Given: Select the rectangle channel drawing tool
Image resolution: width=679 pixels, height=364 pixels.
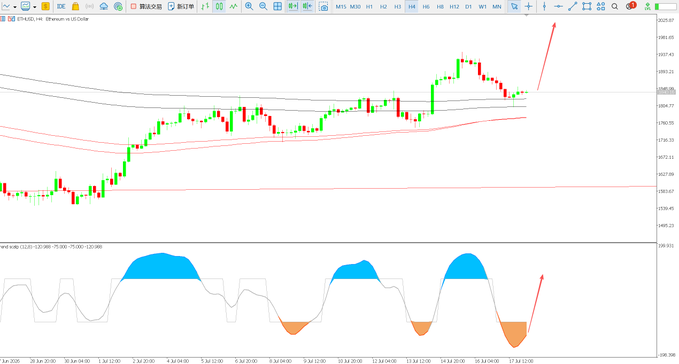Looking at the screenshot, I should click(587, 6).
